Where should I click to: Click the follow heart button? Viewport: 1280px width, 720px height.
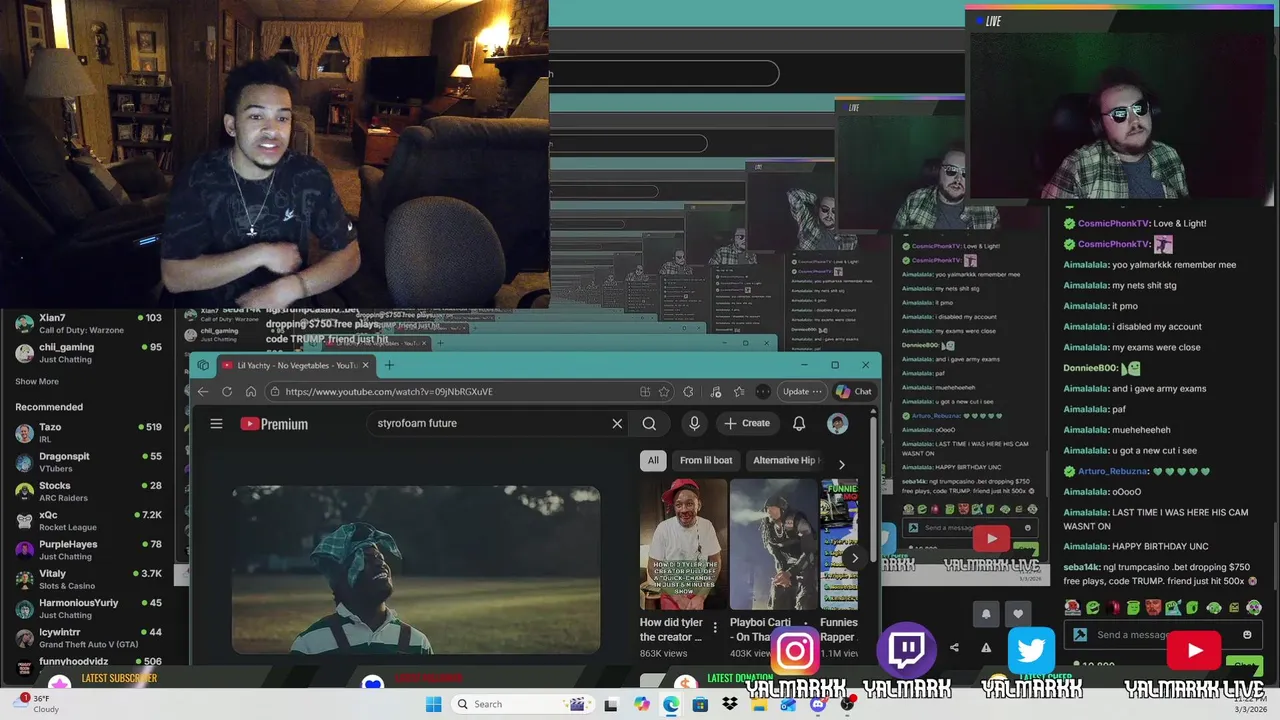[1018, 614]
